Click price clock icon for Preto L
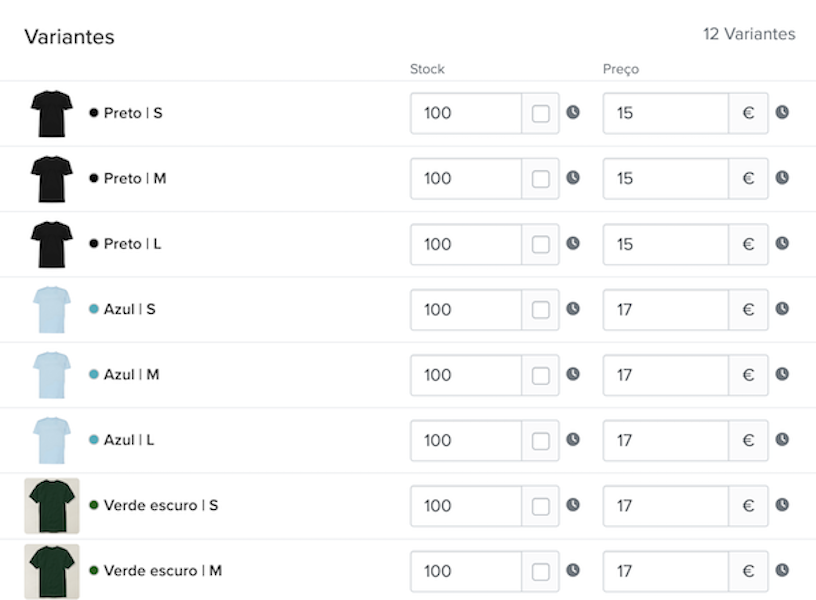The width and height of the screenshot is (816, 600). [782, 243]
